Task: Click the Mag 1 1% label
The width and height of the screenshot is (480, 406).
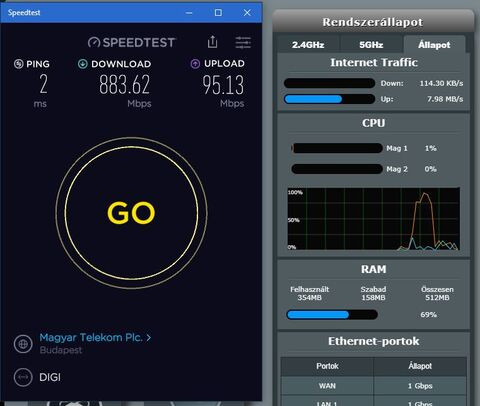Action: click(411, 148)
